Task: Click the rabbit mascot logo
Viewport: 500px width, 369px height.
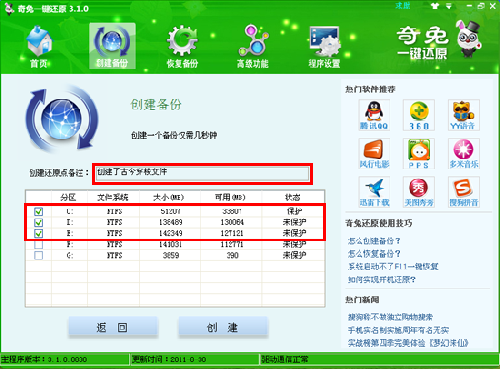Action: [x=469, y=39]
